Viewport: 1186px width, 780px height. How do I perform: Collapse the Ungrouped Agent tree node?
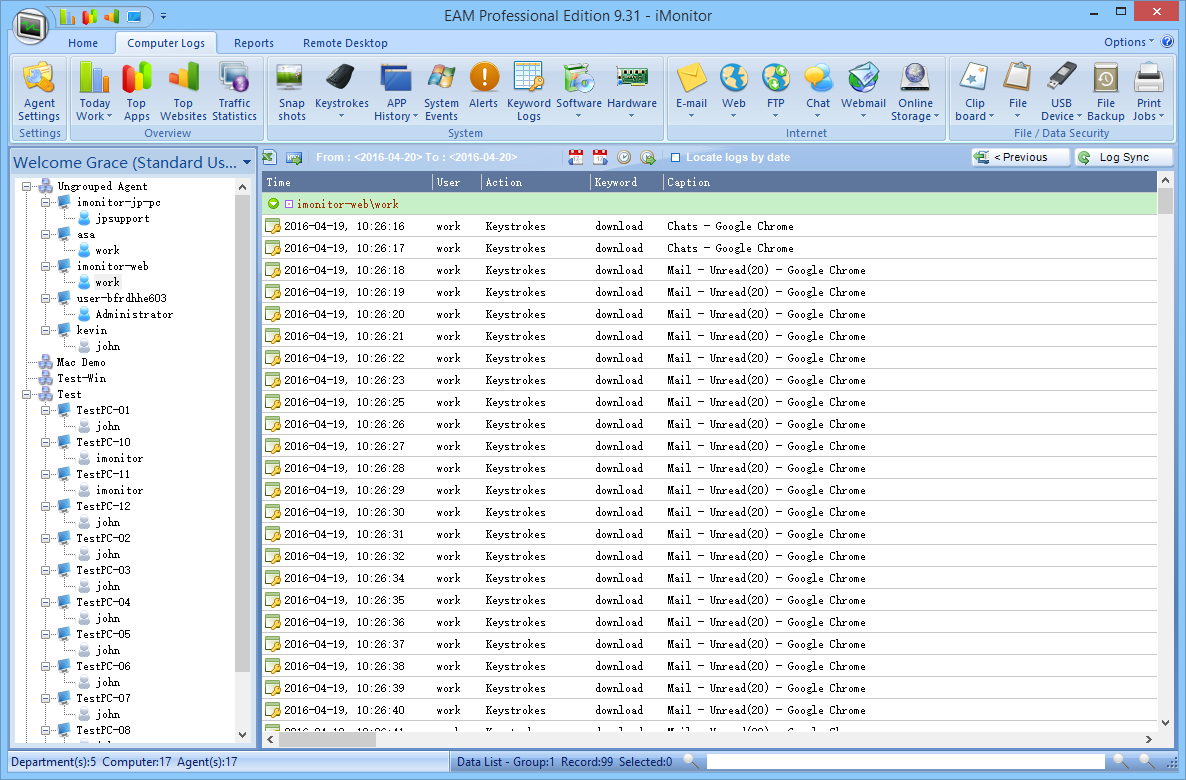pyautogui.click(x=27, y=187)
